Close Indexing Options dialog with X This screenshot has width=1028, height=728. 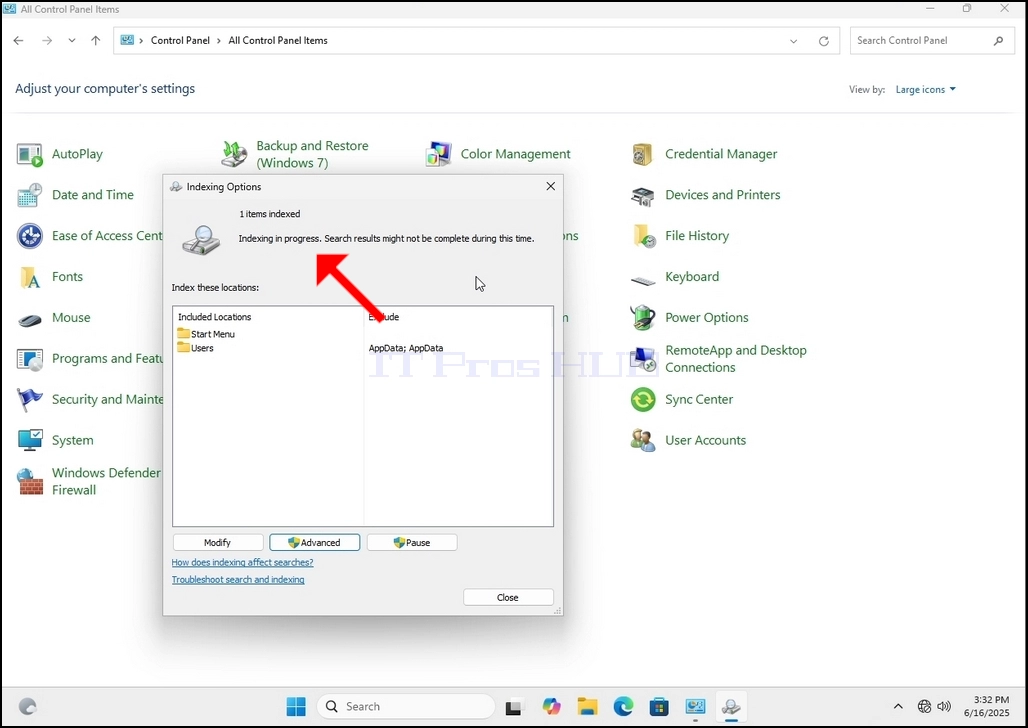(551, 186)
